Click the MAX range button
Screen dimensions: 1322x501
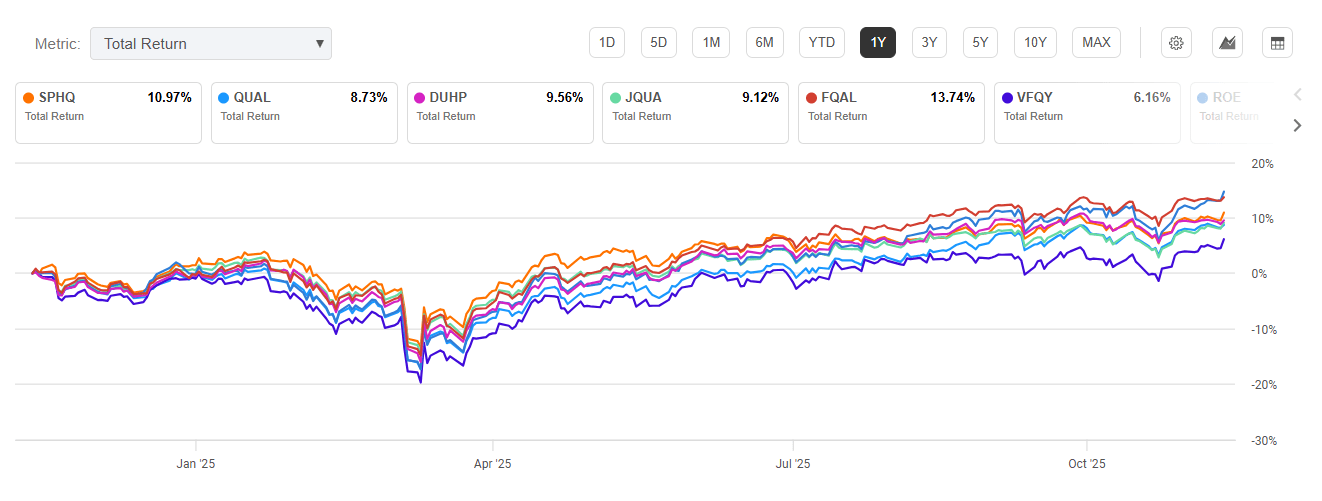click(1096, 43)
